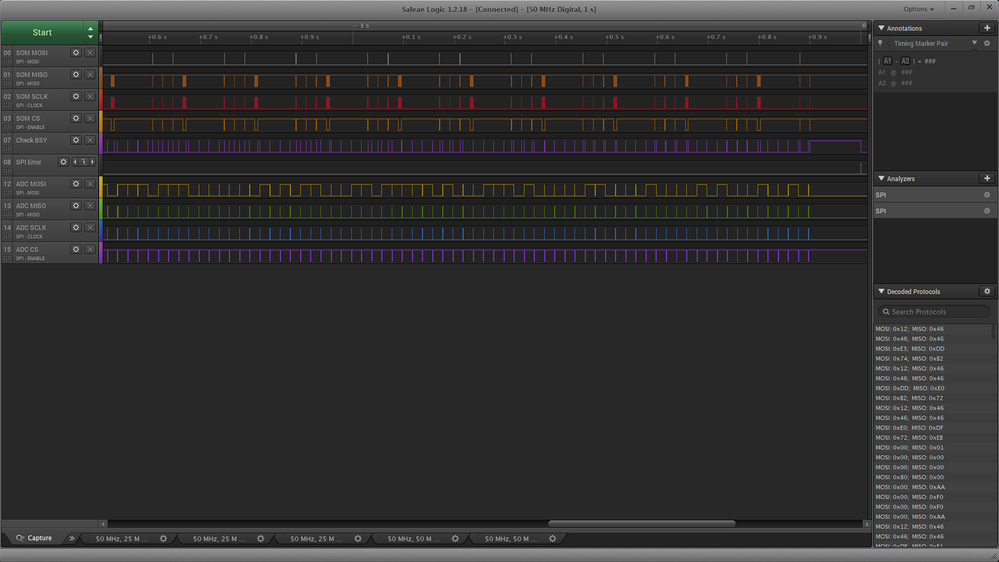
Task: Remove the ADC SCLK channel with X
Action: pyautogui.click(x=90, y=227)
